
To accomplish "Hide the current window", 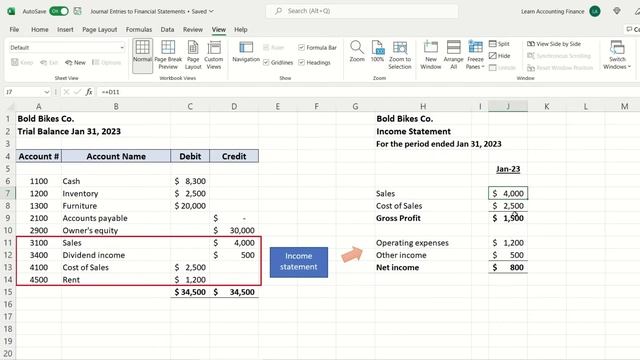I will coord(500,56).
